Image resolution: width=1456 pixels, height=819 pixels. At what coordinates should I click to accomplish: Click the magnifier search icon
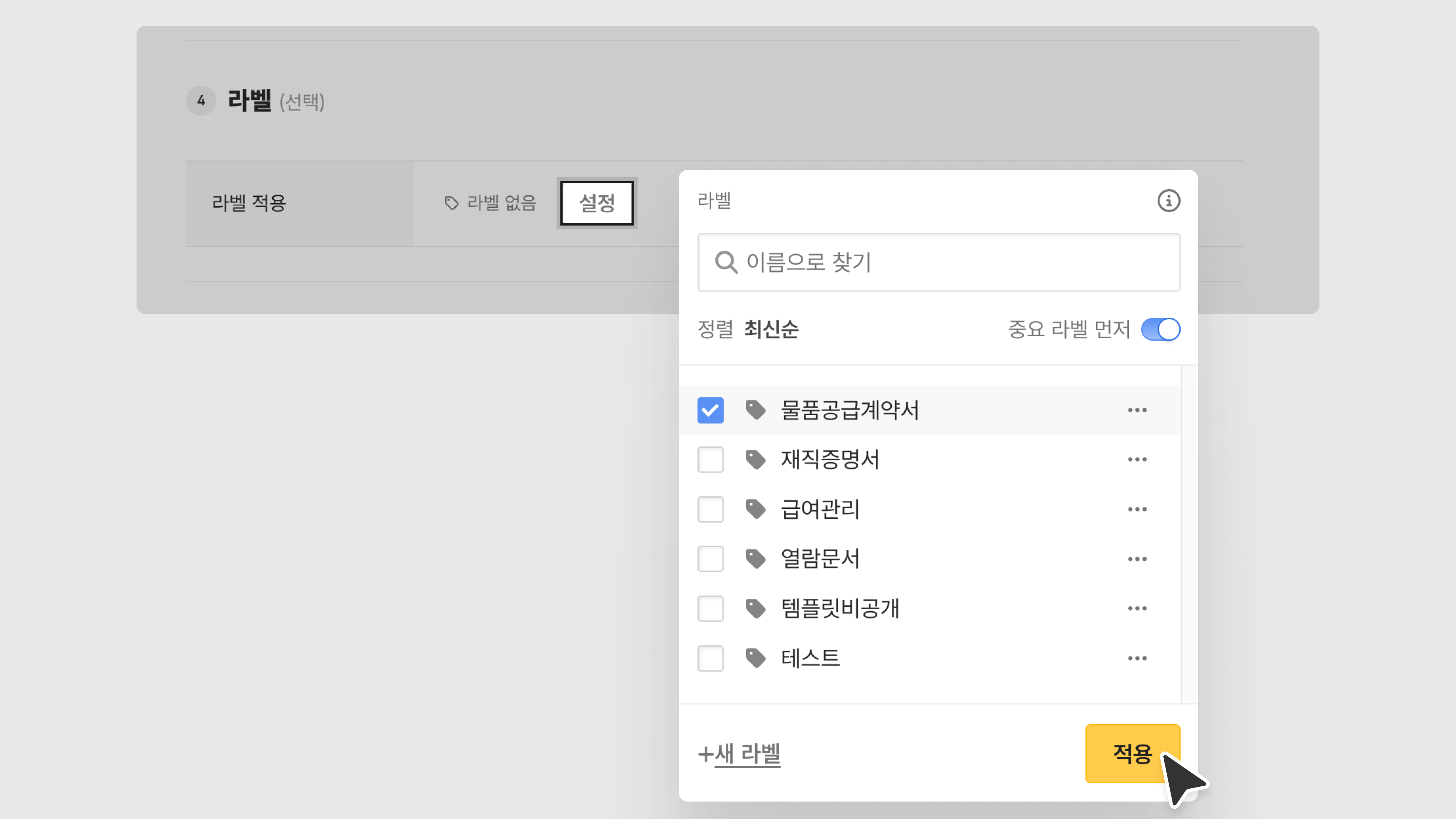point(726,262)
